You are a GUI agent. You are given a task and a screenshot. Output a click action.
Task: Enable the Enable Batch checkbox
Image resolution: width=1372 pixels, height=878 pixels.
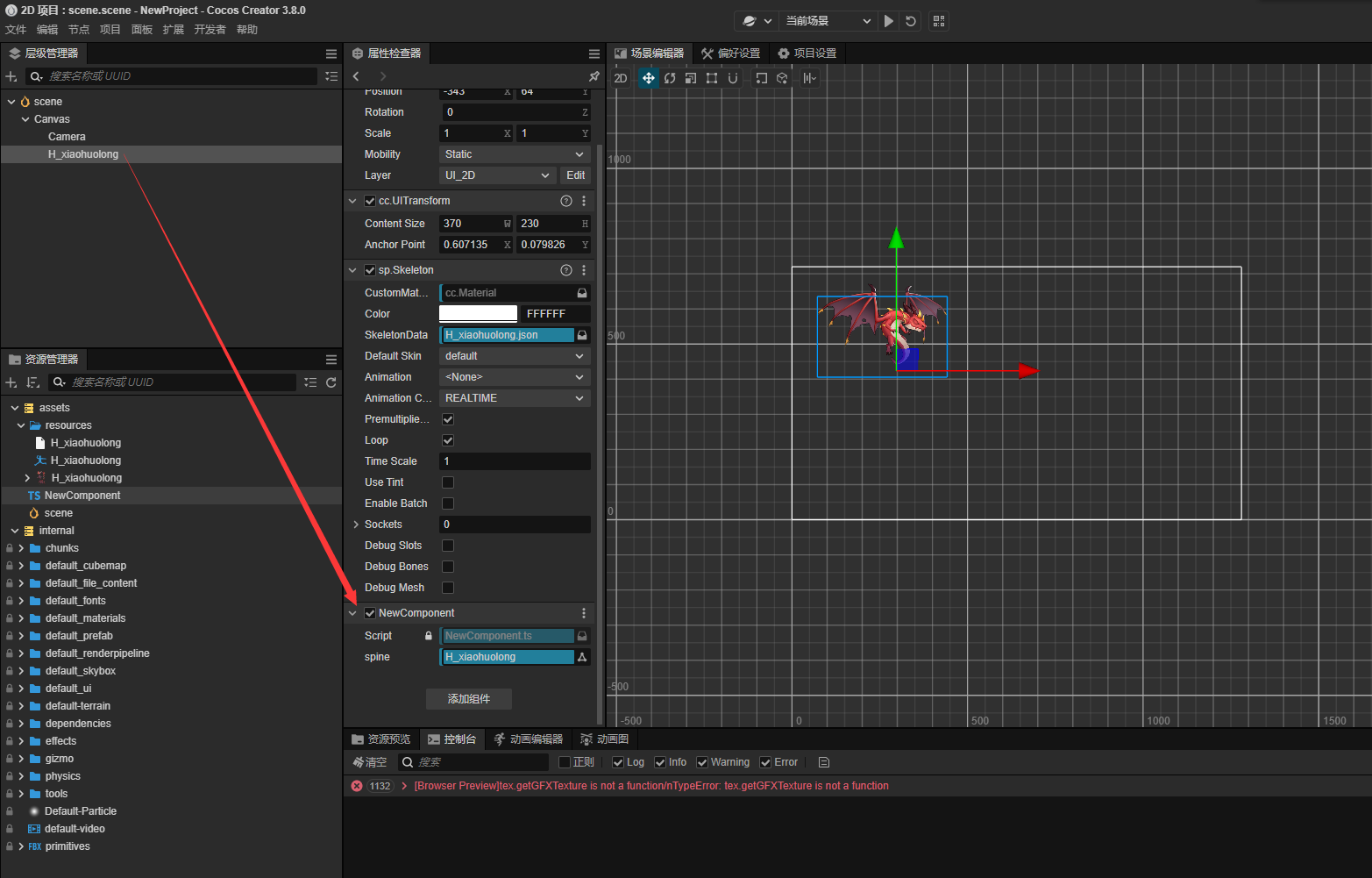448,503
